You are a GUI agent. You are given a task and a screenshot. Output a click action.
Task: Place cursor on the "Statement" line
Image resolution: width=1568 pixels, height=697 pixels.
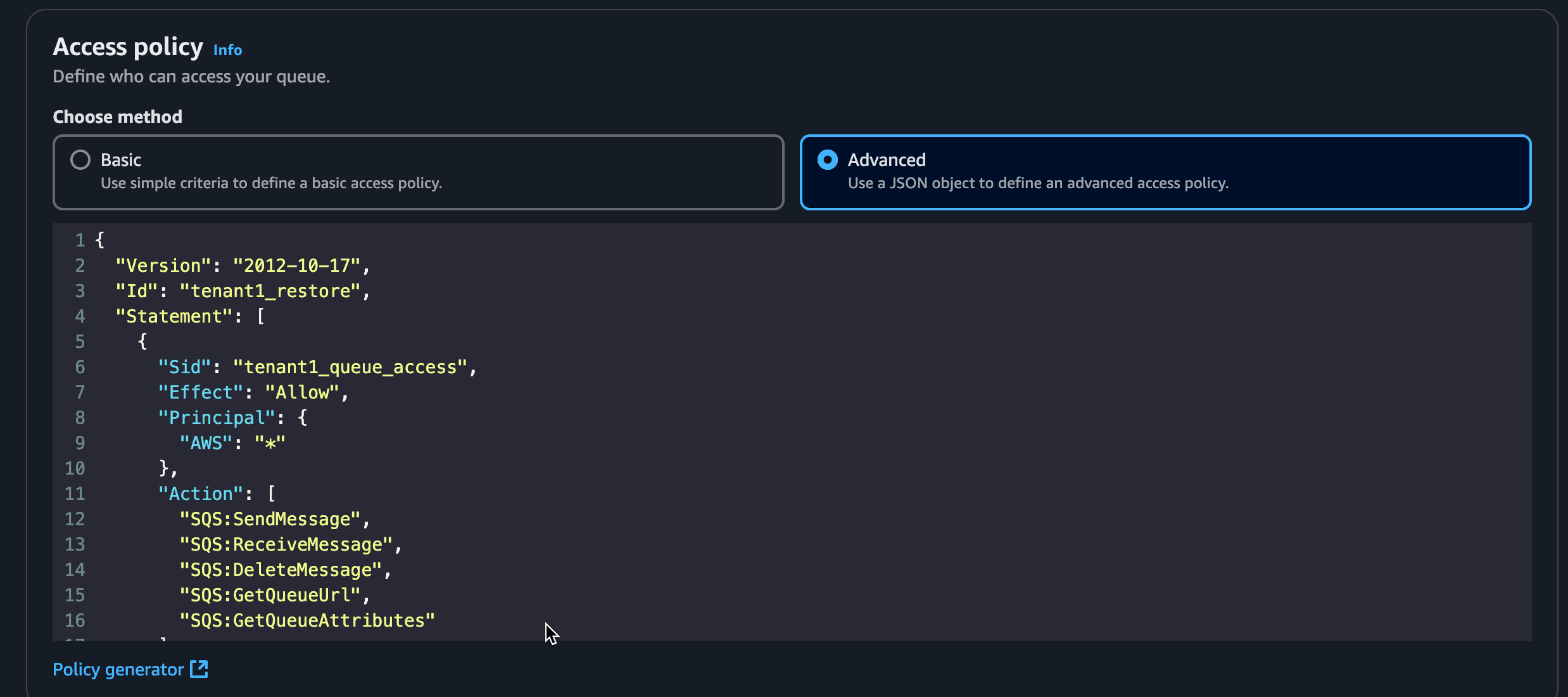(x=174, y=316)
